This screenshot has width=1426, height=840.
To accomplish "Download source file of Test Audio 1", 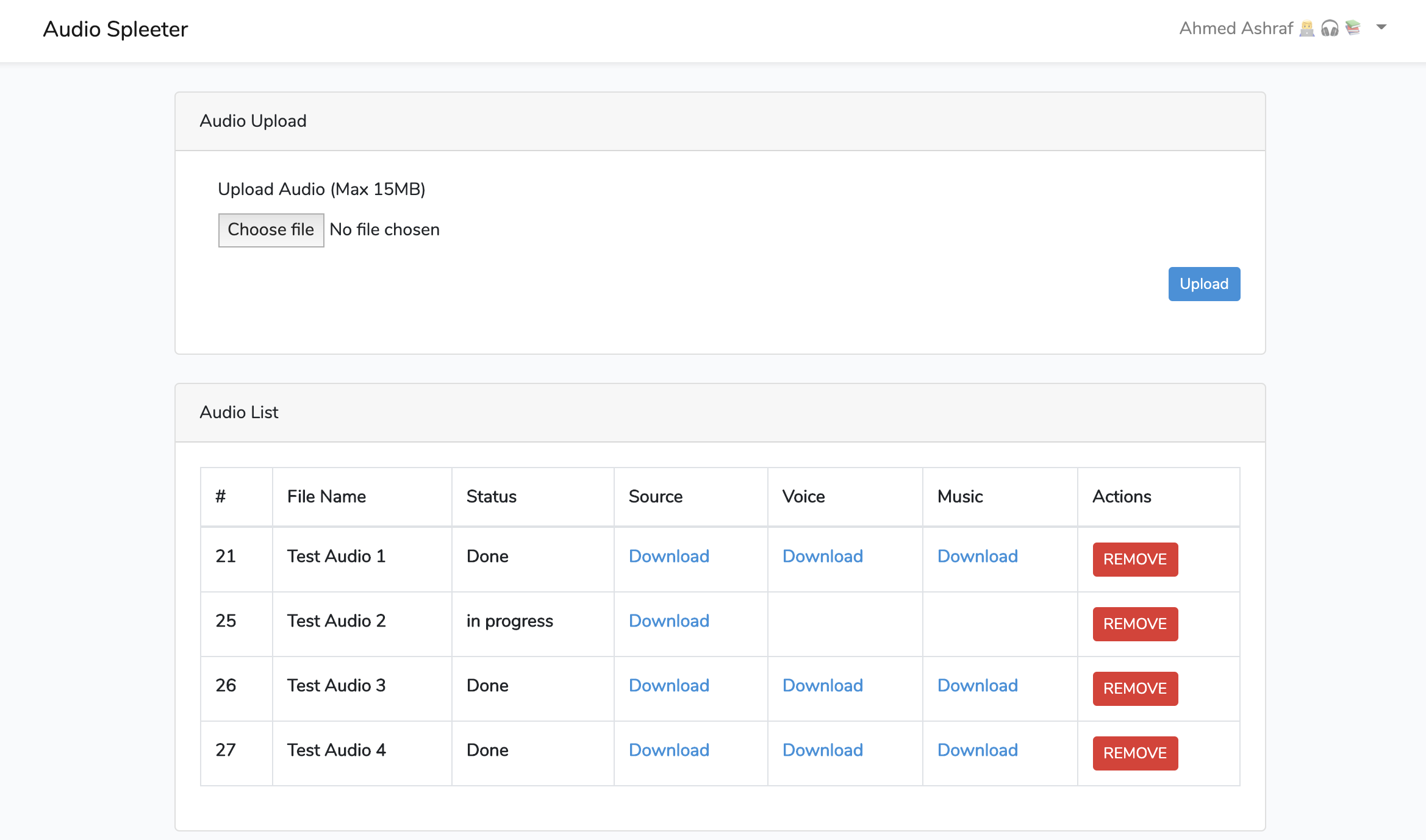I will coord(668,556).
